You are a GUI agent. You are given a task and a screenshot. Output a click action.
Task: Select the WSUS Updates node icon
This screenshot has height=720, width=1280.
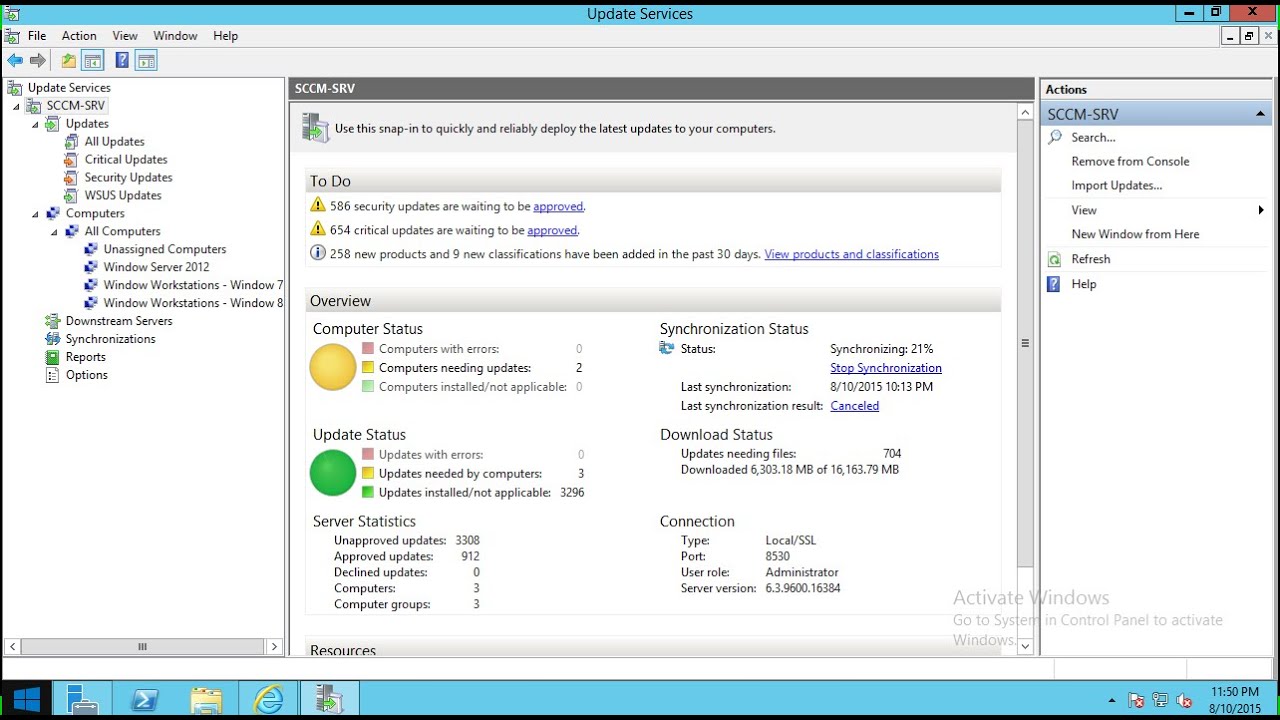(x=71, y=196)
